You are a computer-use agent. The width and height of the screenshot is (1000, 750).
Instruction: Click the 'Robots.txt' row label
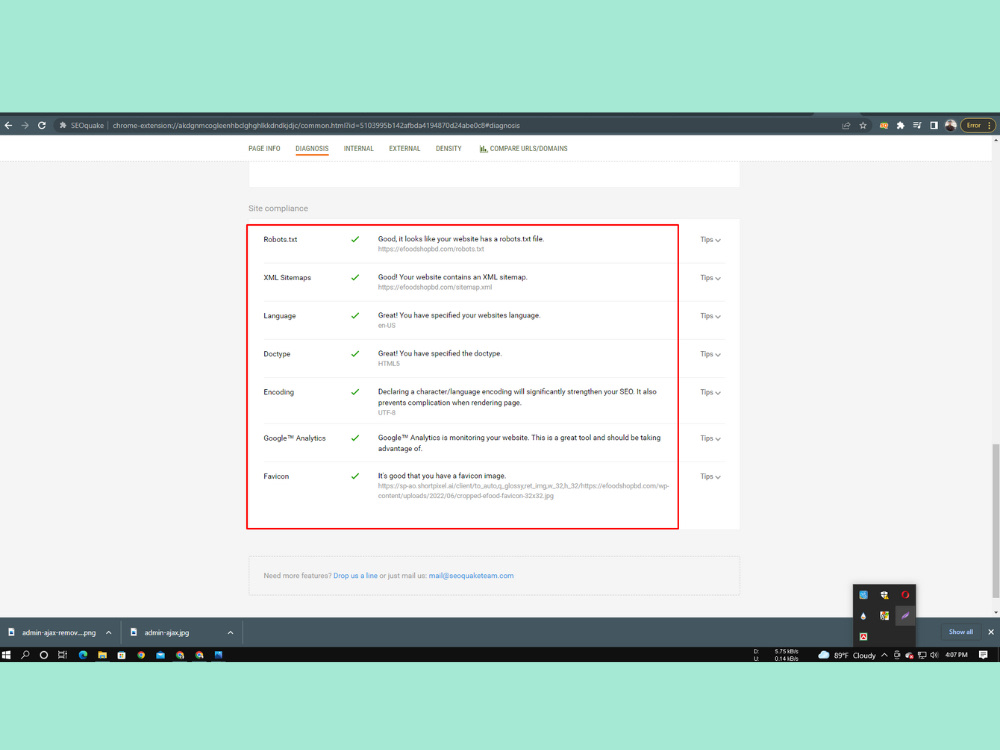[x=280, y=240]
